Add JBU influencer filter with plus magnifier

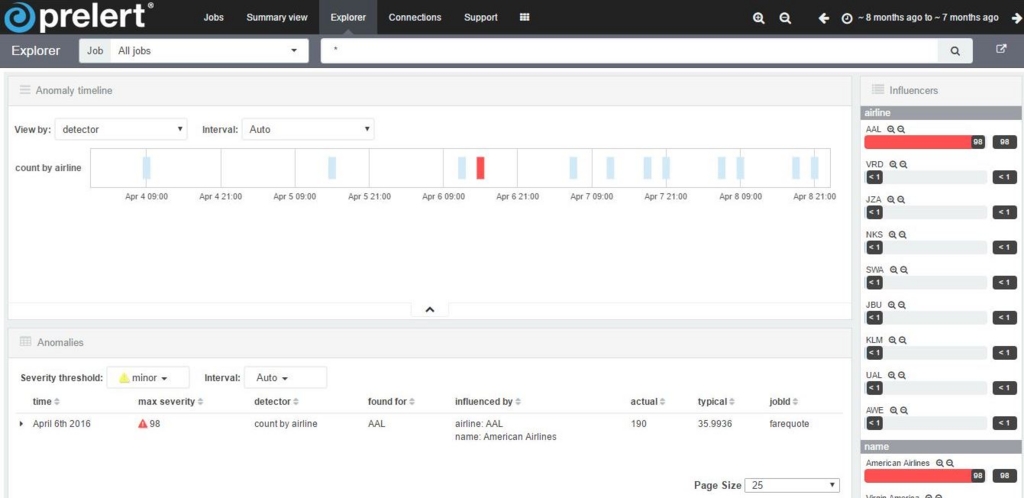click(891, 305)
